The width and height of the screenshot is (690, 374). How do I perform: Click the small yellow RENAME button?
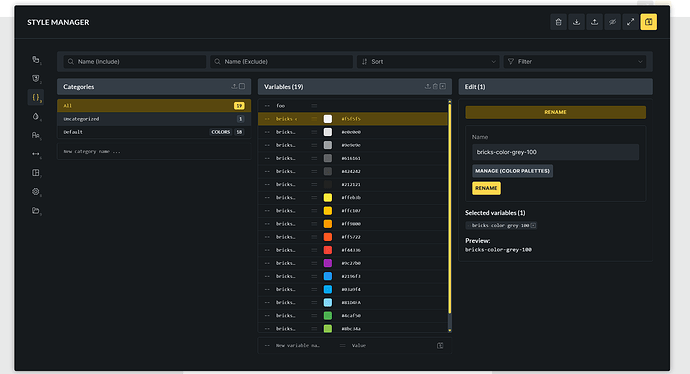click(x=486, y=188)
